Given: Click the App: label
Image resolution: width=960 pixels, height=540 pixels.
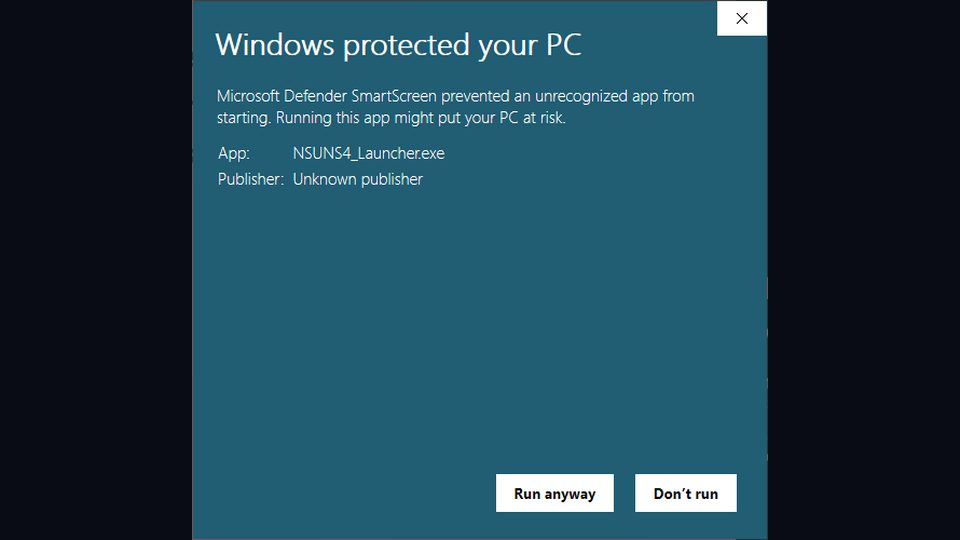Looking at the screenshot, I should pos(234,153).
